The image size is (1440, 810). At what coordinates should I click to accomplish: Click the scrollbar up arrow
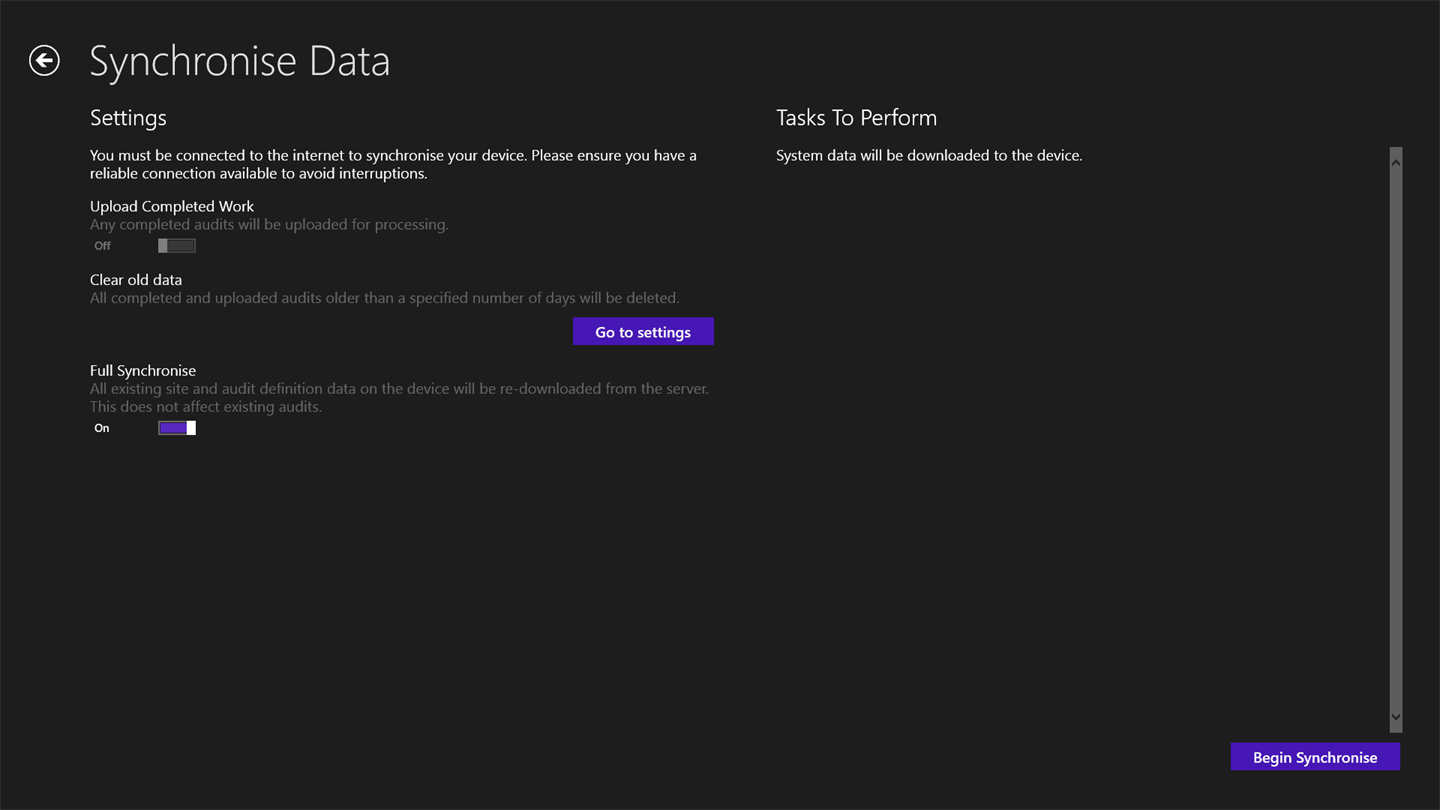(x=1396, y=160)
